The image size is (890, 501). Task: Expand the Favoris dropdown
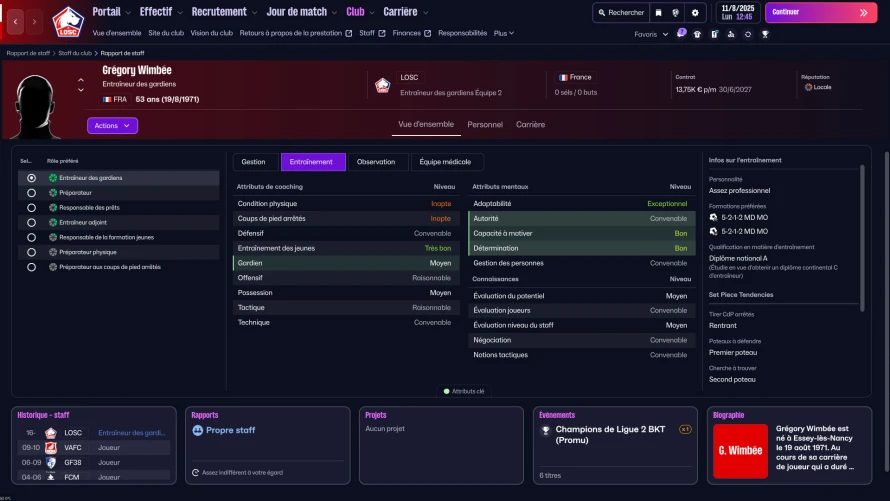click(651, 34)
